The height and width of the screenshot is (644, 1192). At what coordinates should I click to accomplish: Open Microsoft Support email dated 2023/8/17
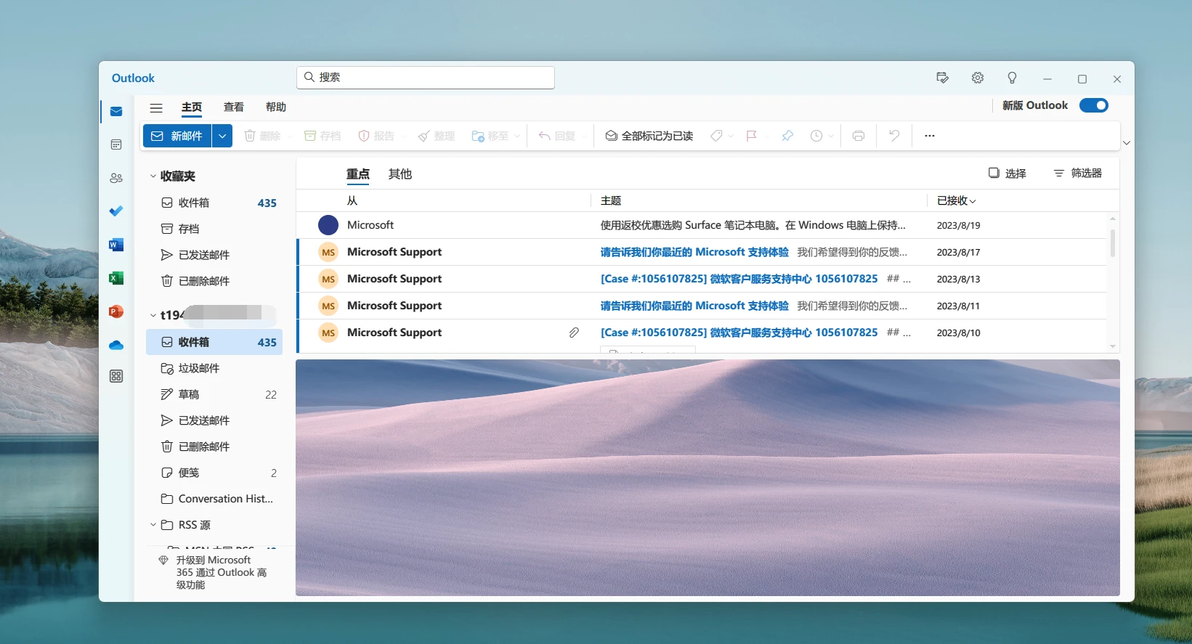[701, 252]
